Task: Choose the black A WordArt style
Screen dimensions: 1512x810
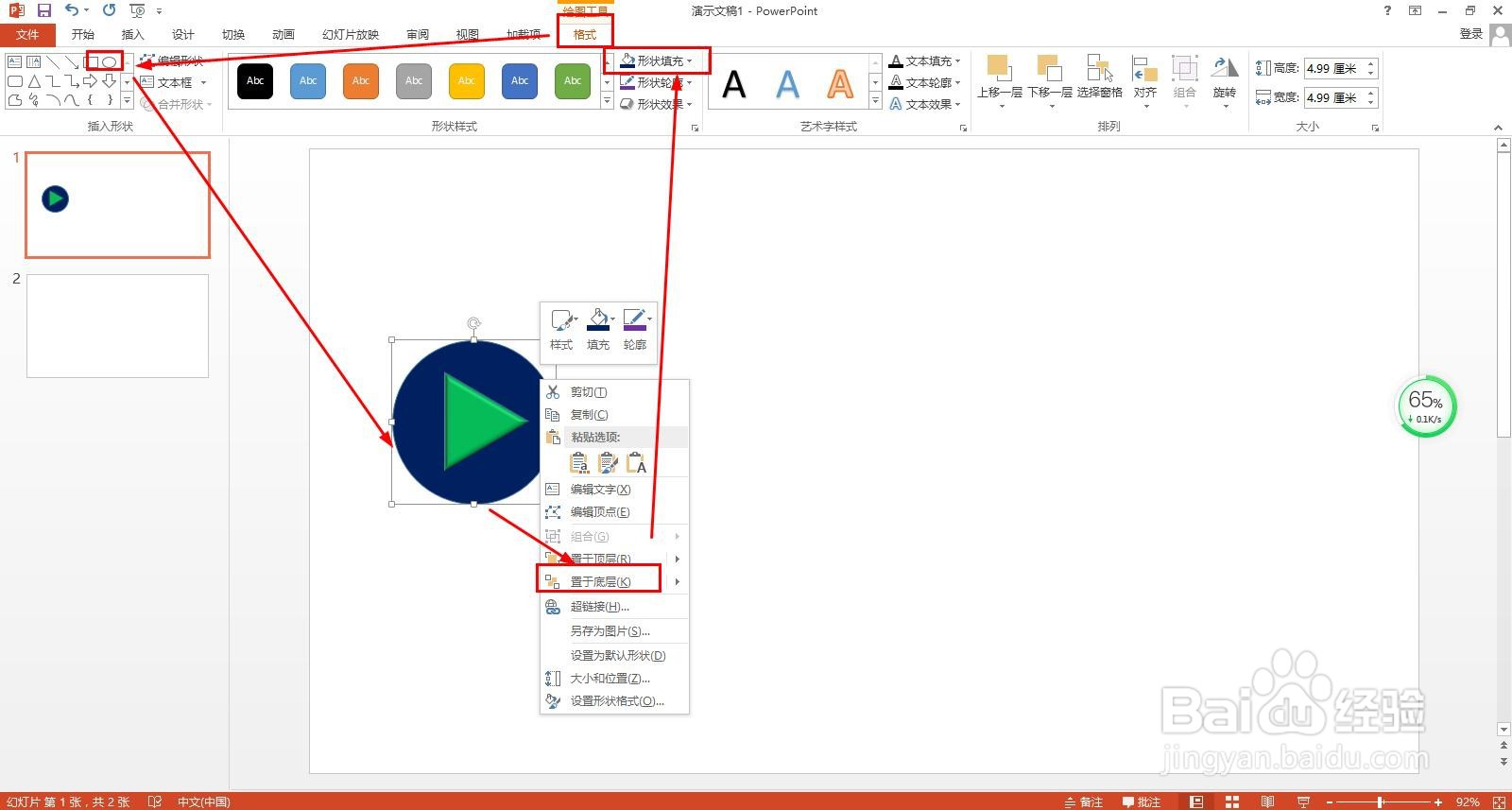Action: (734, 84)
